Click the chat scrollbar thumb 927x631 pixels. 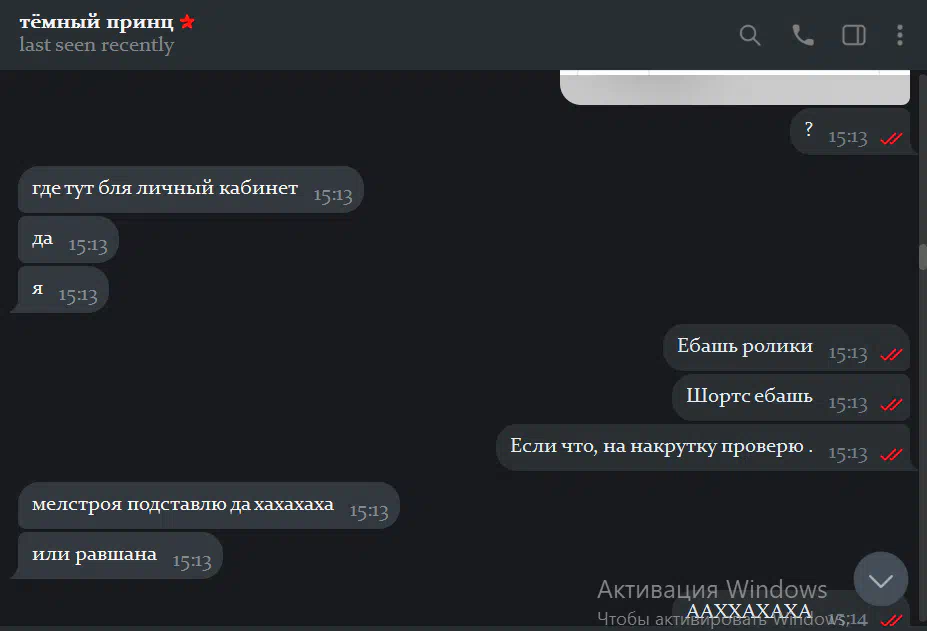pos(922,256)
